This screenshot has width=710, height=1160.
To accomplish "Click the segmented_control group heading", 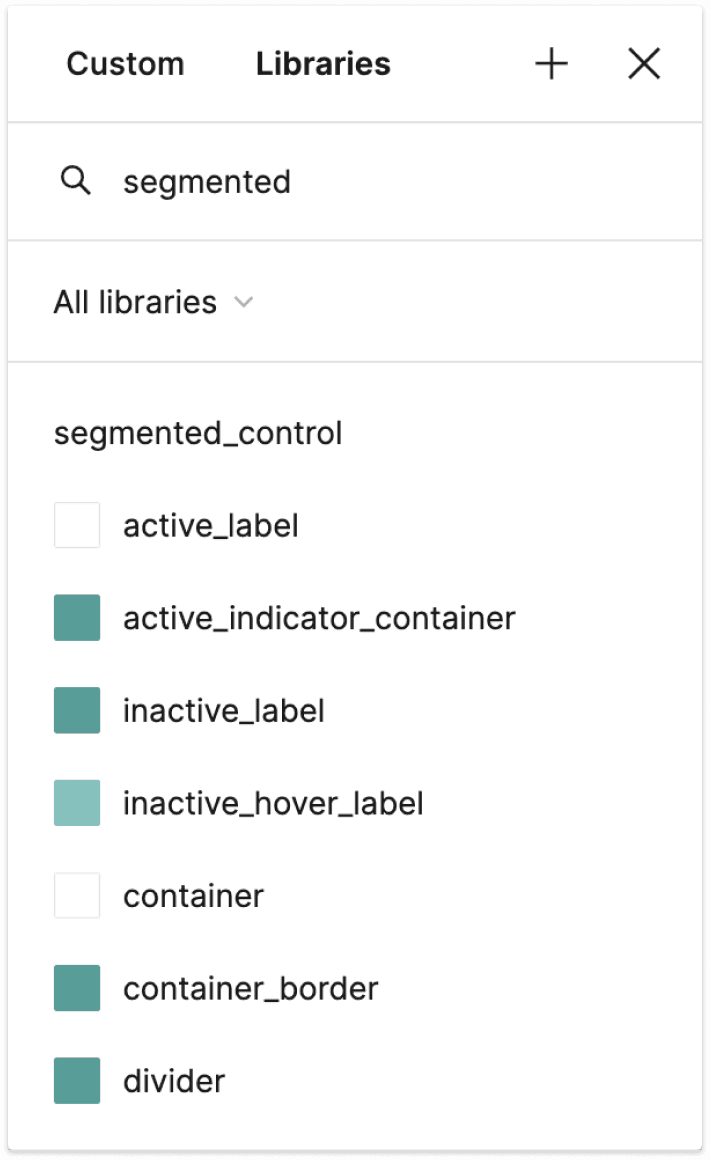I will coord(198,433).
